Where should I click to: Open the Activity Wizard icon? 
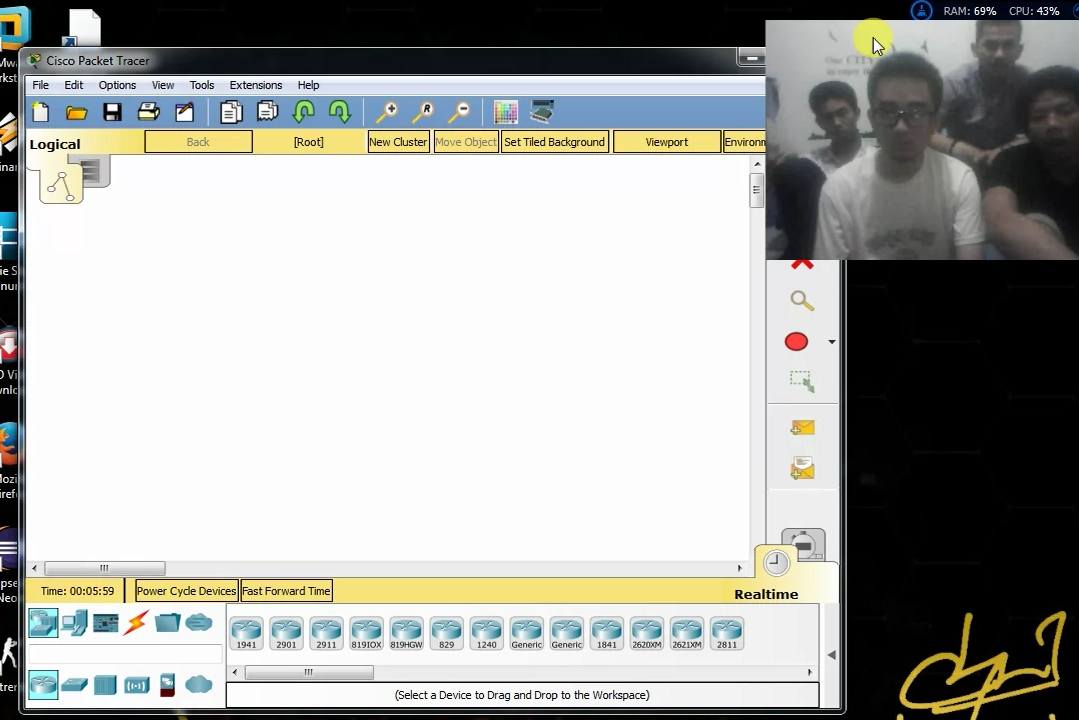184,112
